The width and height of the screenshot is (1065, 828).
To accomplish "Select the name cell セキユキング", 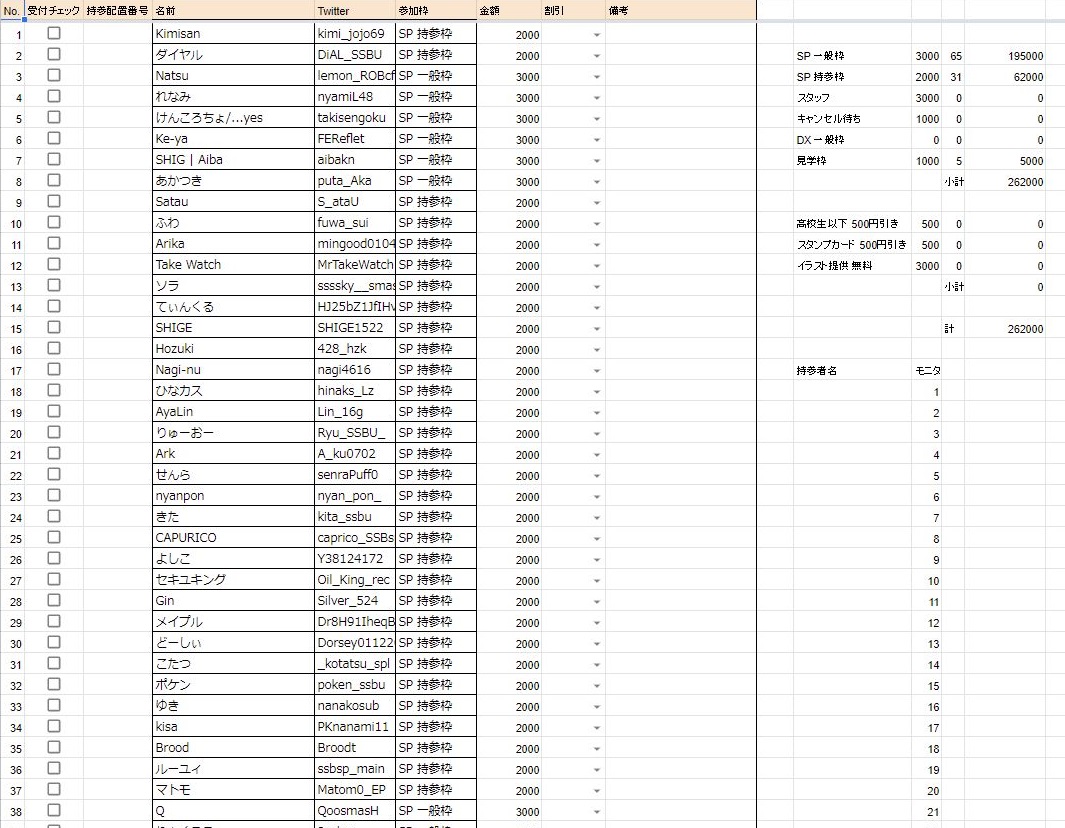I will (x=234, y=579).
